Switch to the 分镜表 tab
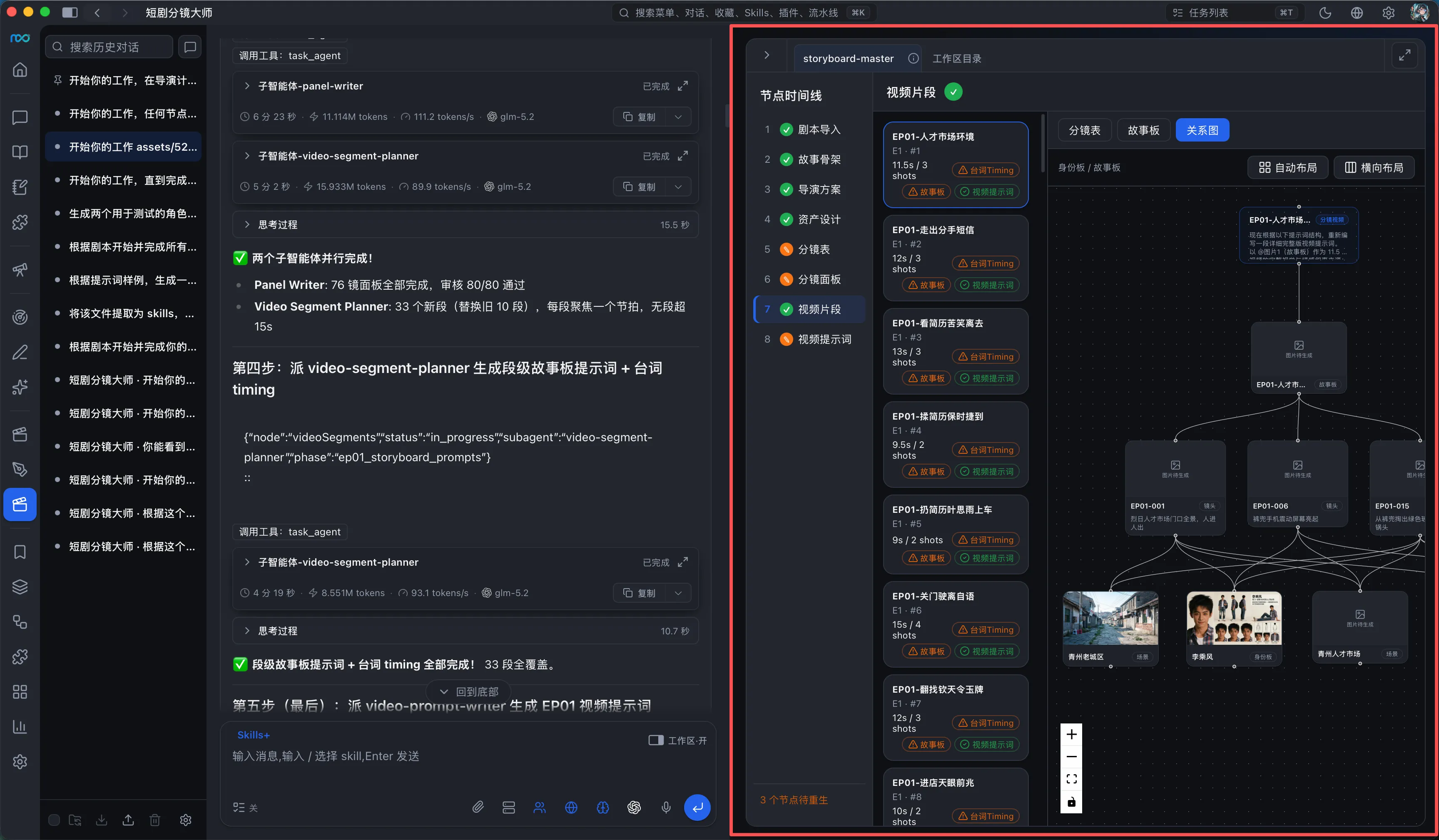The width and height of the screenshot is (1439, 840). click(x=1084, y=130)
